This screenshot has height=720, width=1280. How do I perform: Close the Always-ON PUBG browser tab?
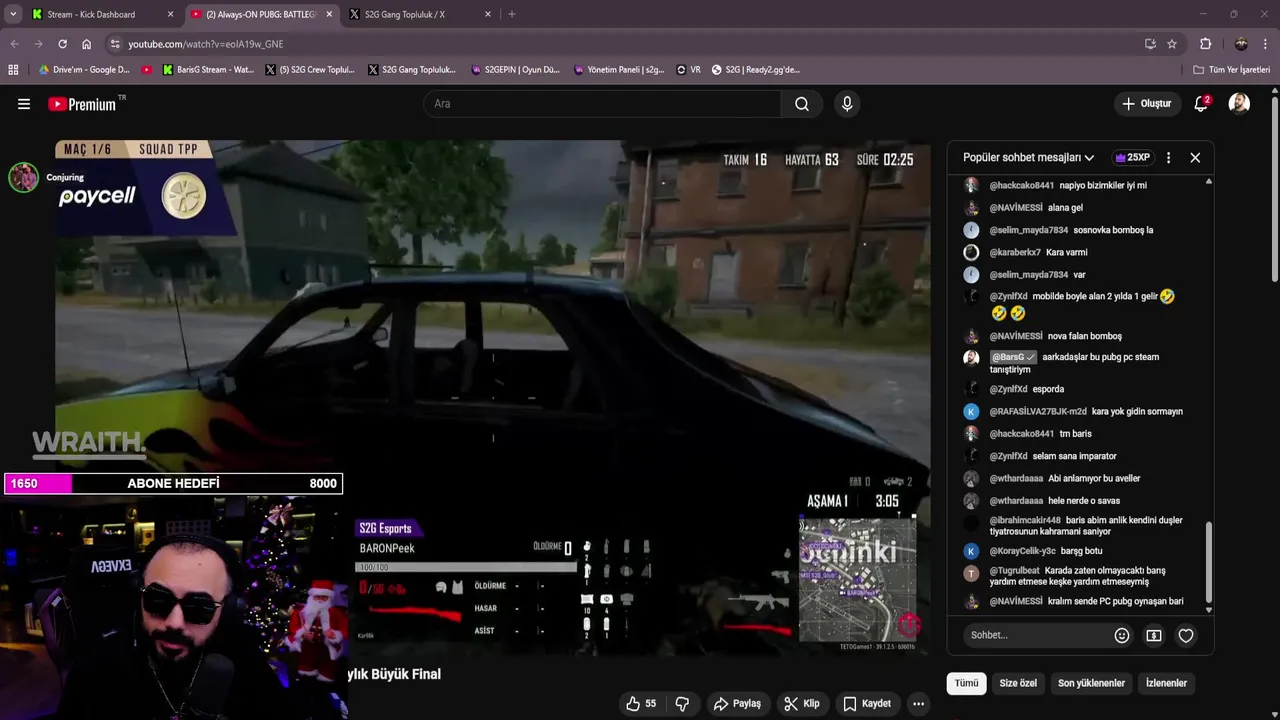(329, 14)
